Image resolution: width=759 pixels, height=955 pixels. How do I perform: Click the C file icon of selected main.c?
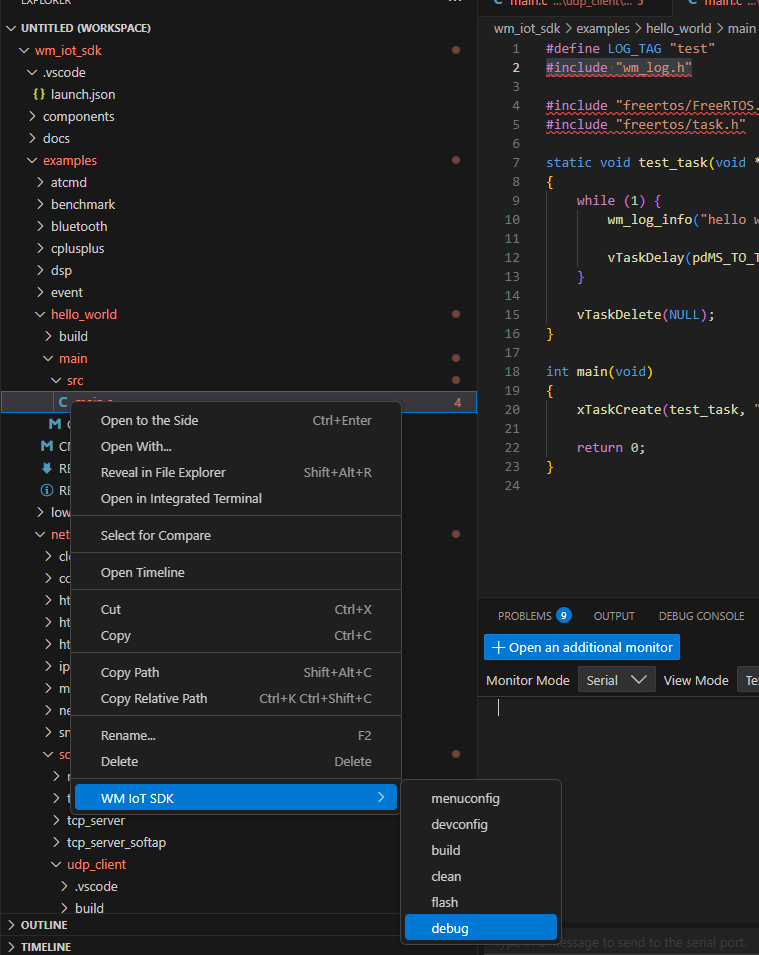tap(63, 402)
